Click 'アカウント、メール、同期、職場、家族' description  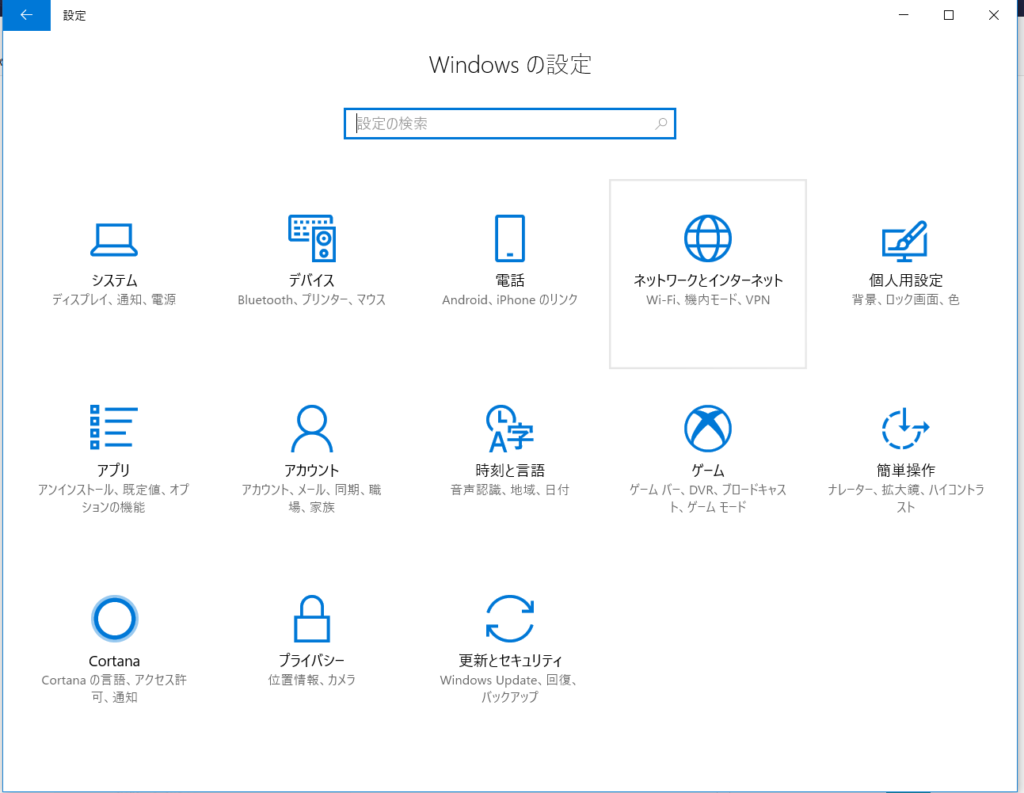click(312, 498)
